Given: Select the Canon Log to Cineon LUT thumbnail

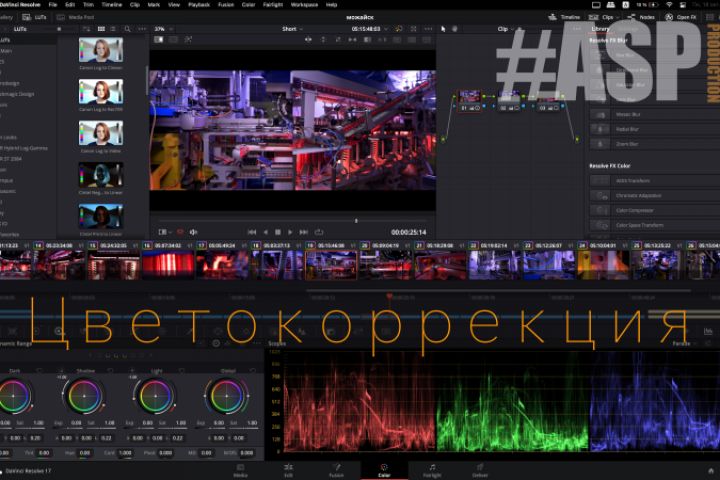Looking at the screenshot, I should (x=101, y=50).
